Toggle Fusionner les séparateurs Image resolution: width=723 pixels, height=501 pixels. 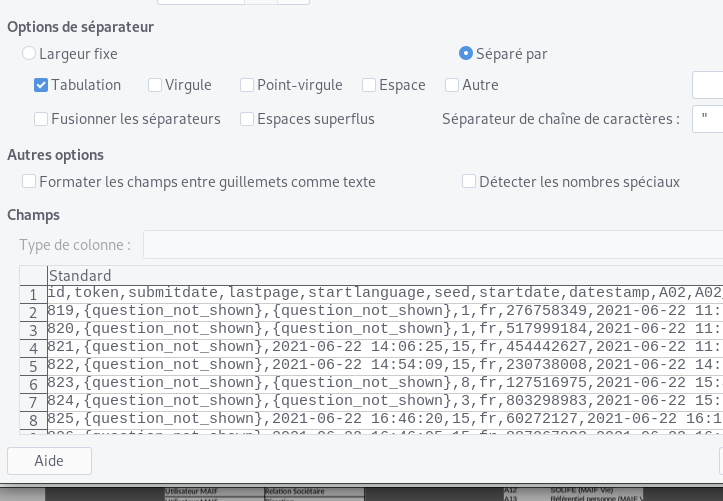coord(41,120)
